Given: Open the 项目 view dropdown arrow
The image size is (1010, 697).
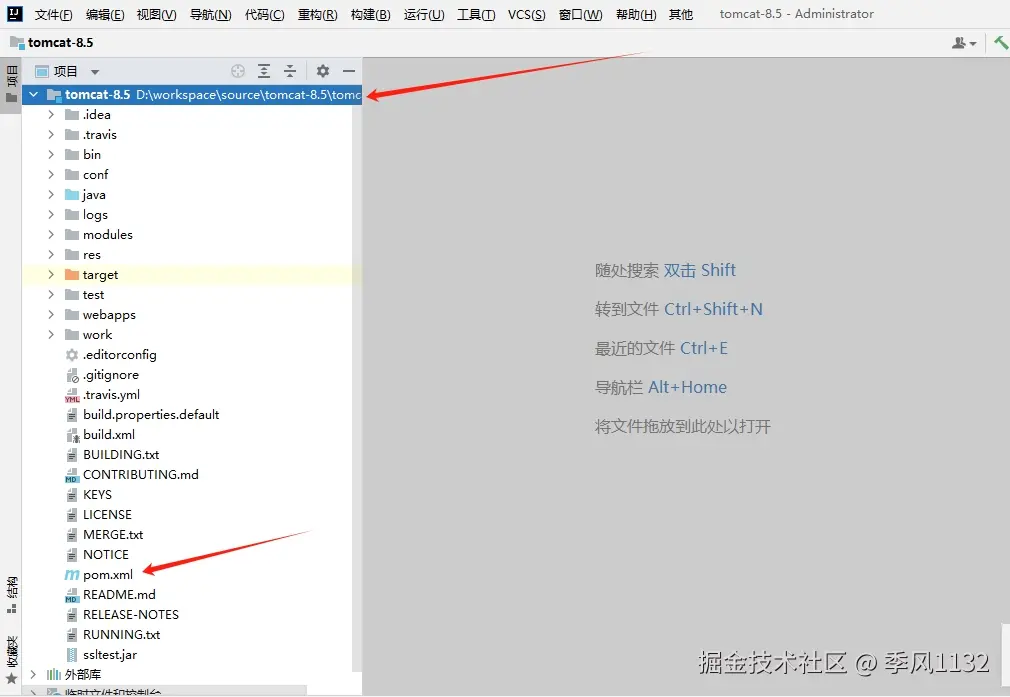Looking at the screenshot, I should click(95, 72).
